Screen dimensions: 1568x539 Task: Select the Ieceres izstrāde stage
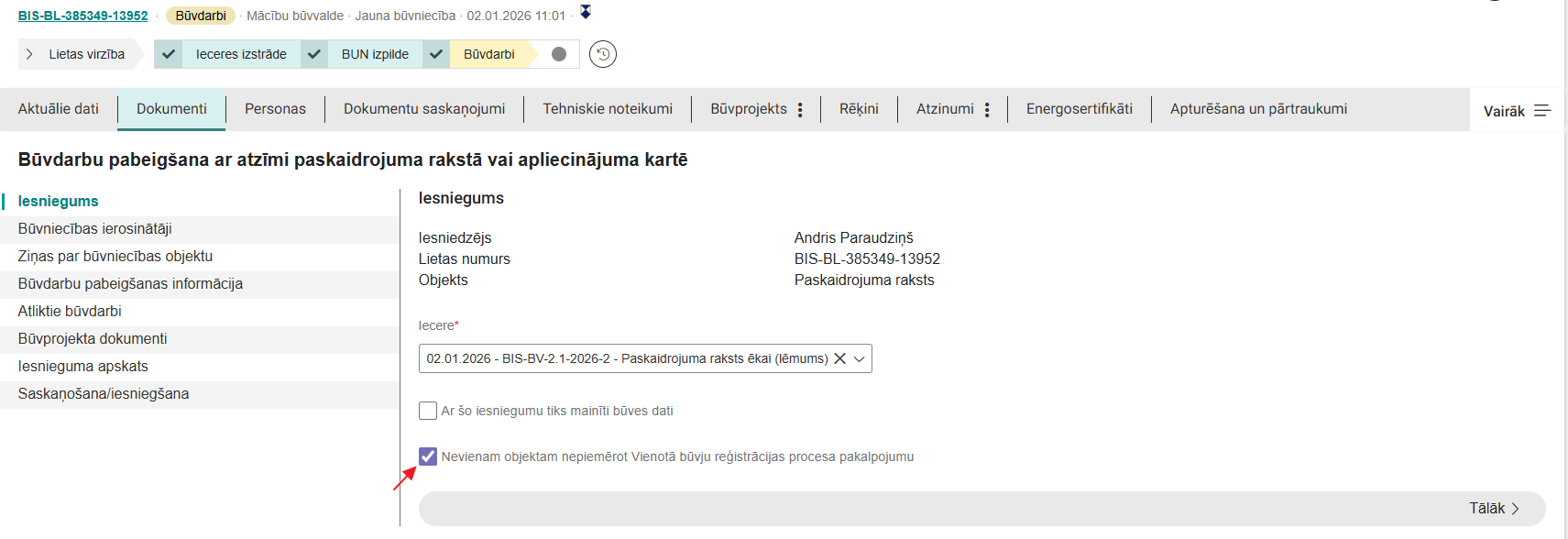[240, 54]
